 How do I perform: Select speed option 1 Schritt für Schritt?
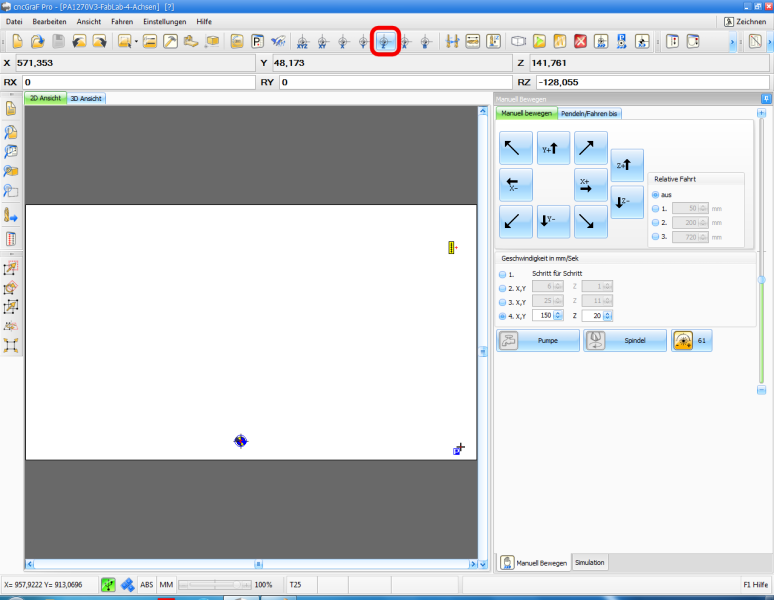tap(503, 274)
